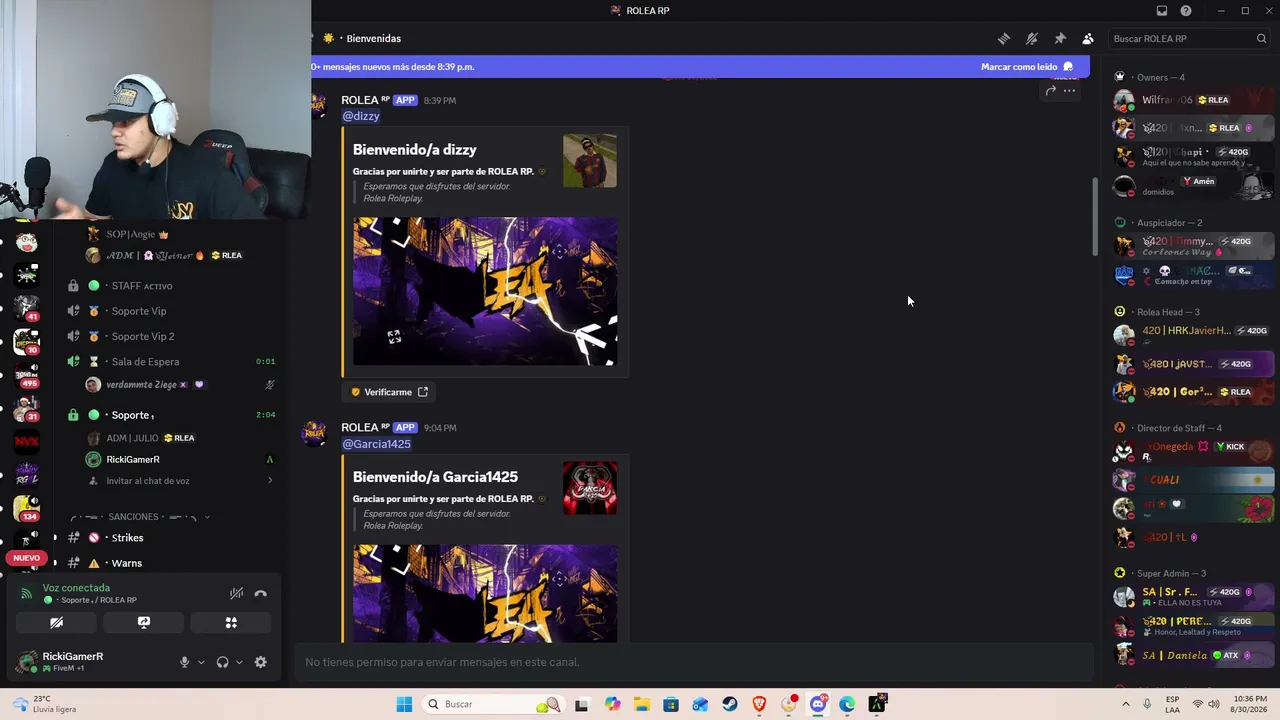Click the NUEVO unread indicator pill
This screenshot has height=720, width=1280.
click(27, 558)
